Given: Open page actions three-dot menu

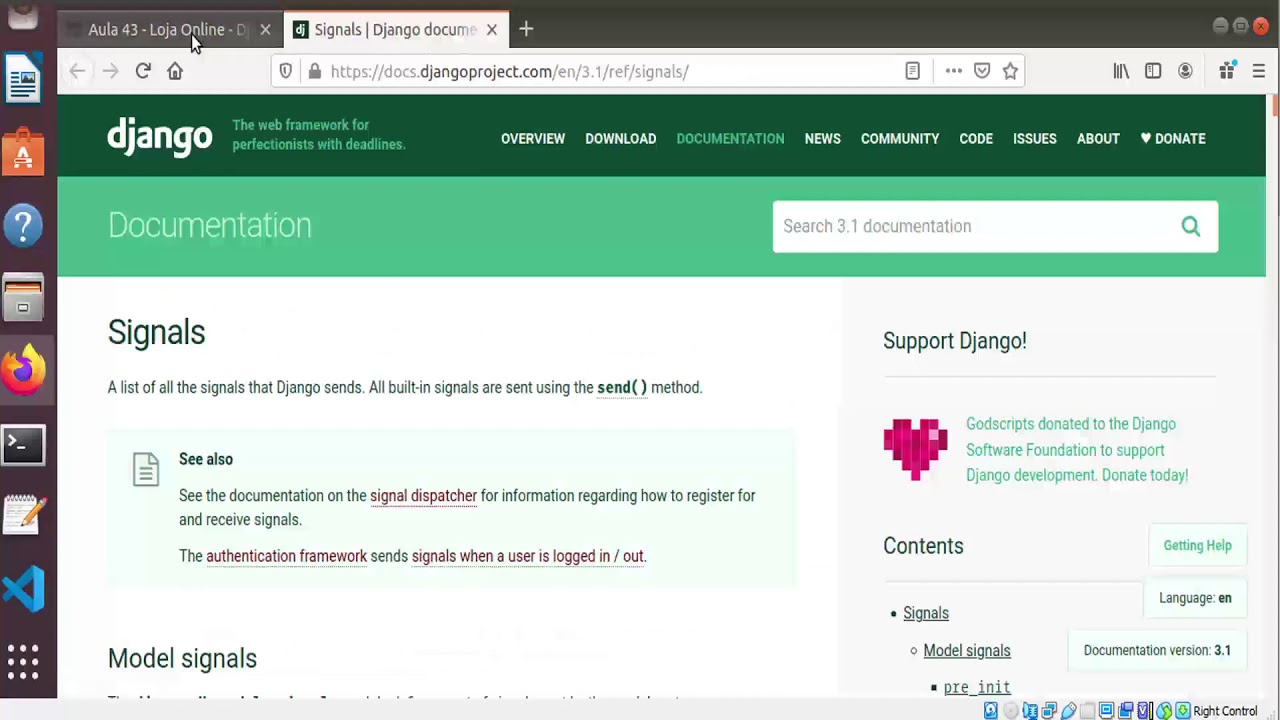Looking at the screenshot, I should pyautogui.click(x=953, y=71).
